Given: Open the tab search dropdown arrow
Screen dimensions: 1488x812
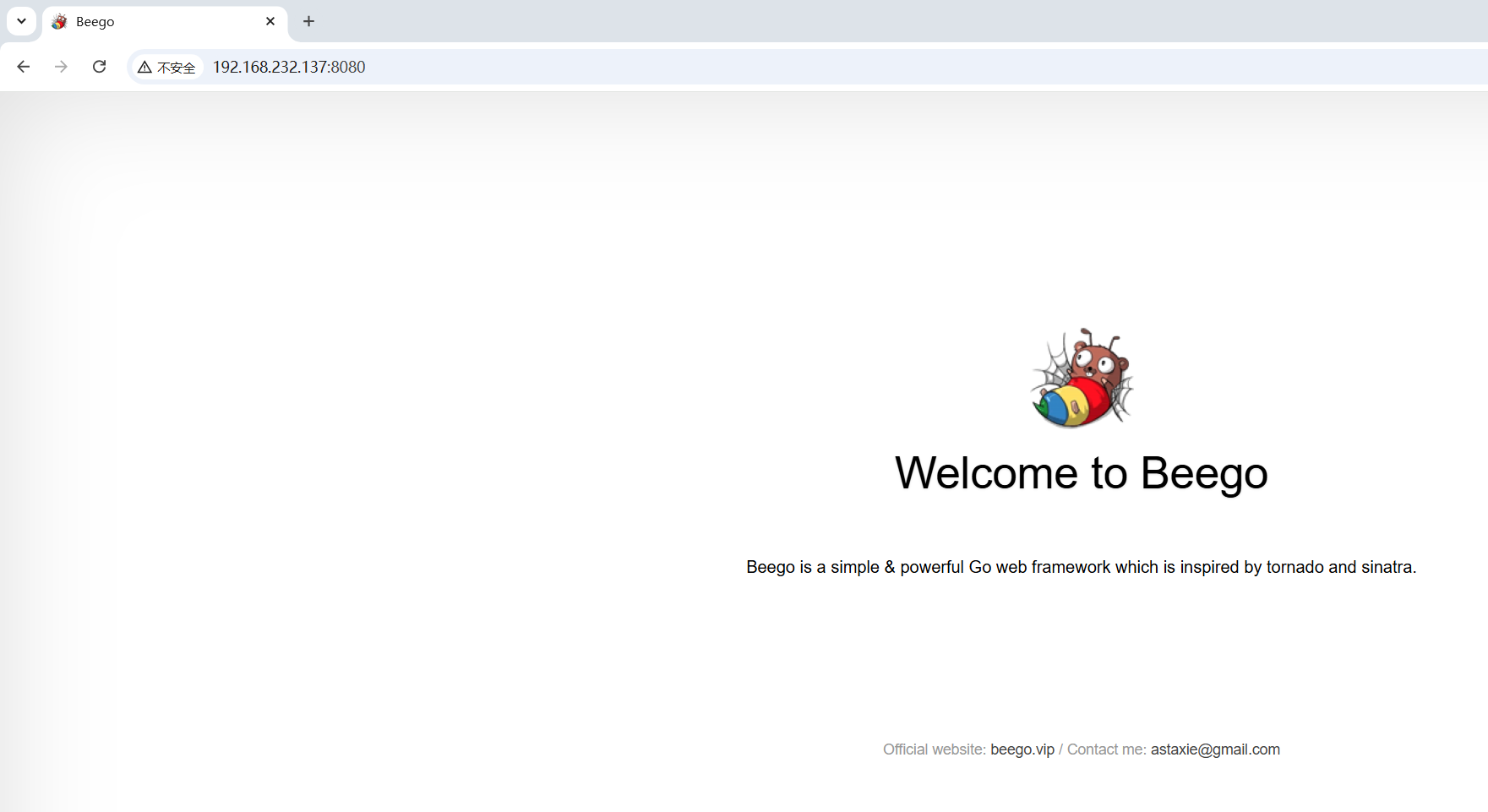Looking at the screenshot, I should tap(21, 21).
